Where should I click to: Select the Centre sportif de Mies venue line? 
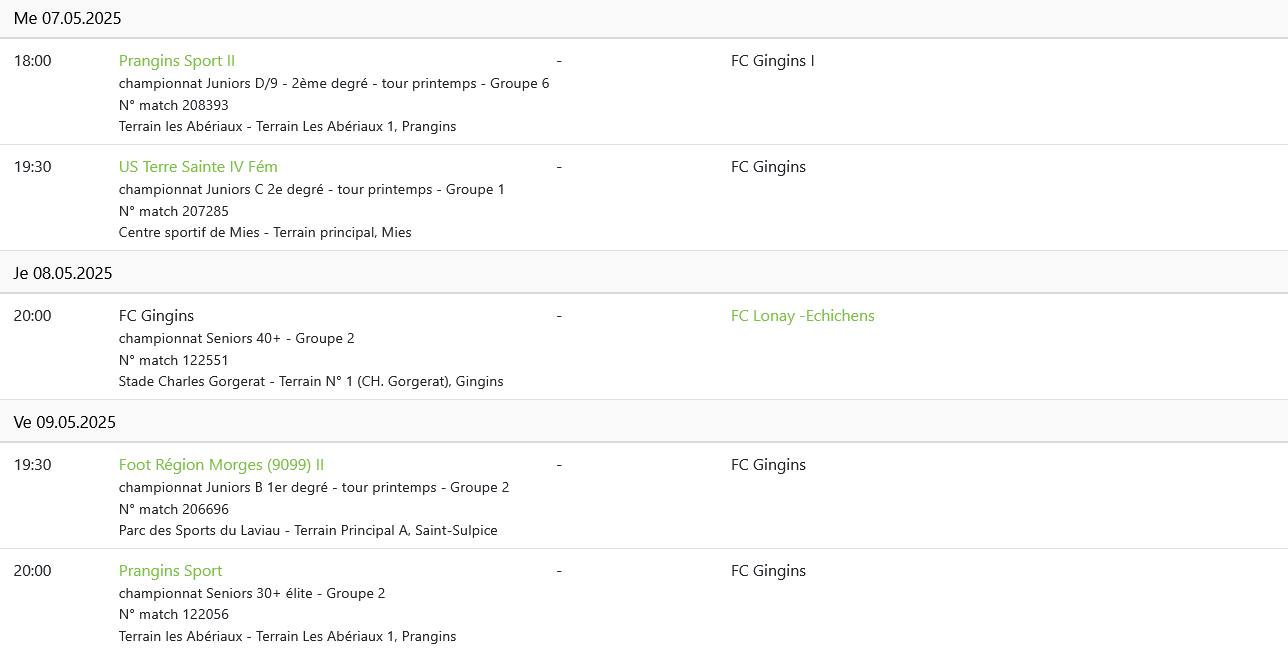pos(265,232)
